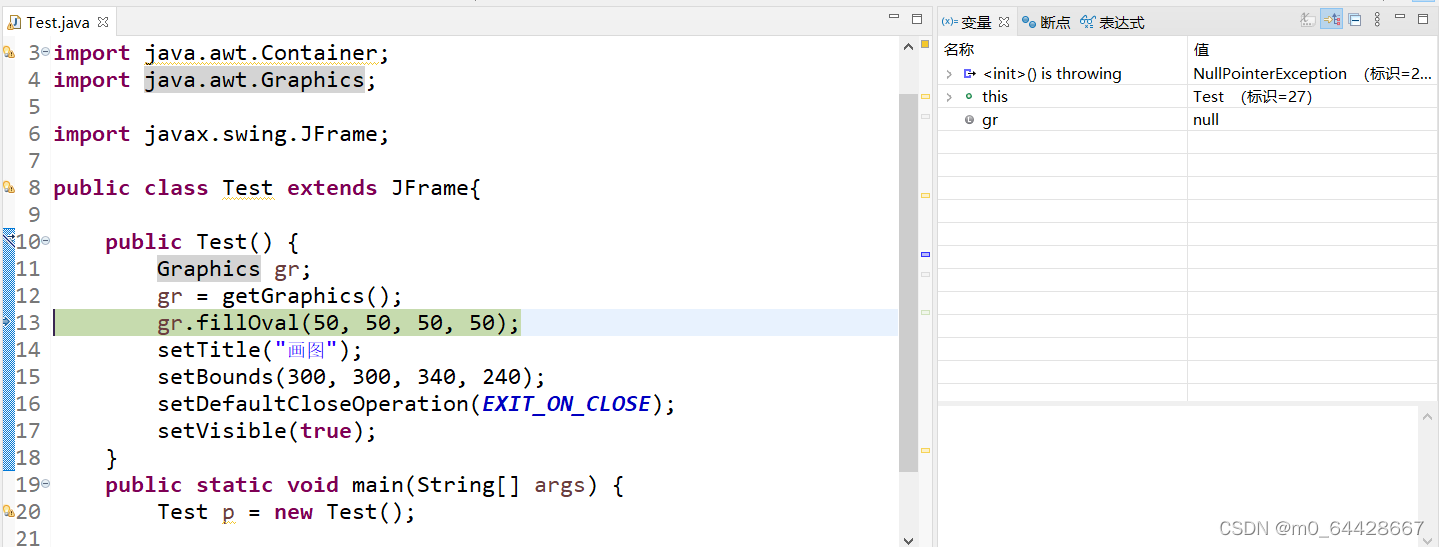Screen dimensions: 1439x547
Task: Click on 'setBounds(300, 300, 340, 240);' line
Action: tap(351, 377)
